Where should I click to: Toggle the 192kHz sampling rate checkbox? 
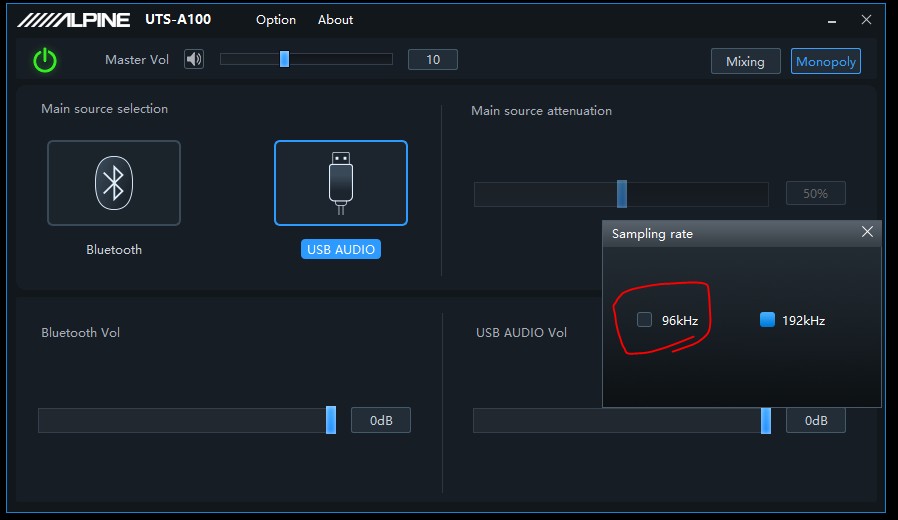(x=768, y=320)
